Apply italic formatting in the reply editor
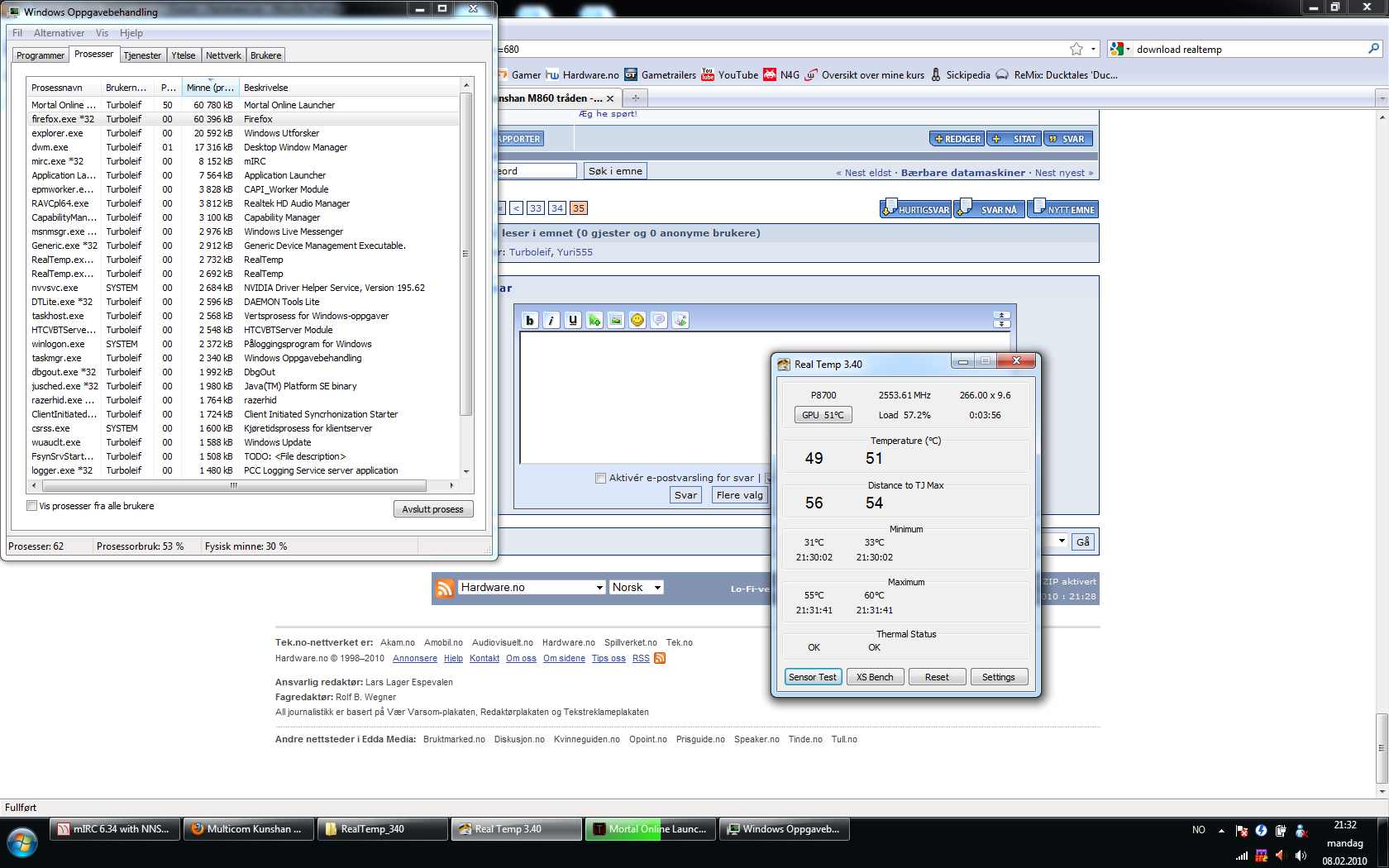 click(x=551, y=321)
